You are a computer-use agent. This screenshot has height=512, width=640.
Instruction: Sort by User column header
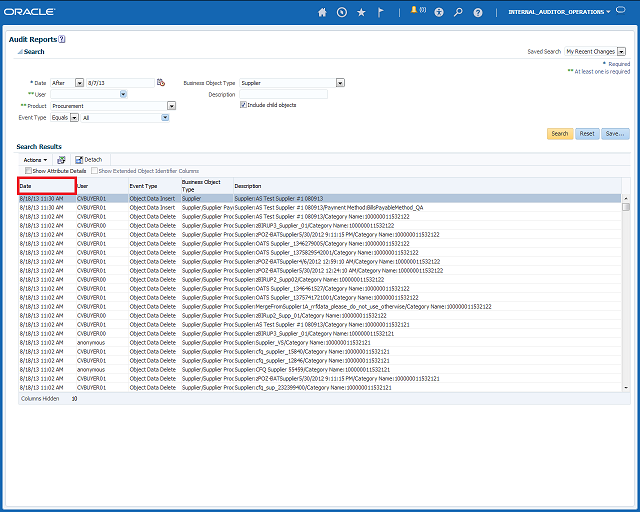pyautogui.click(x=102, y=186)
